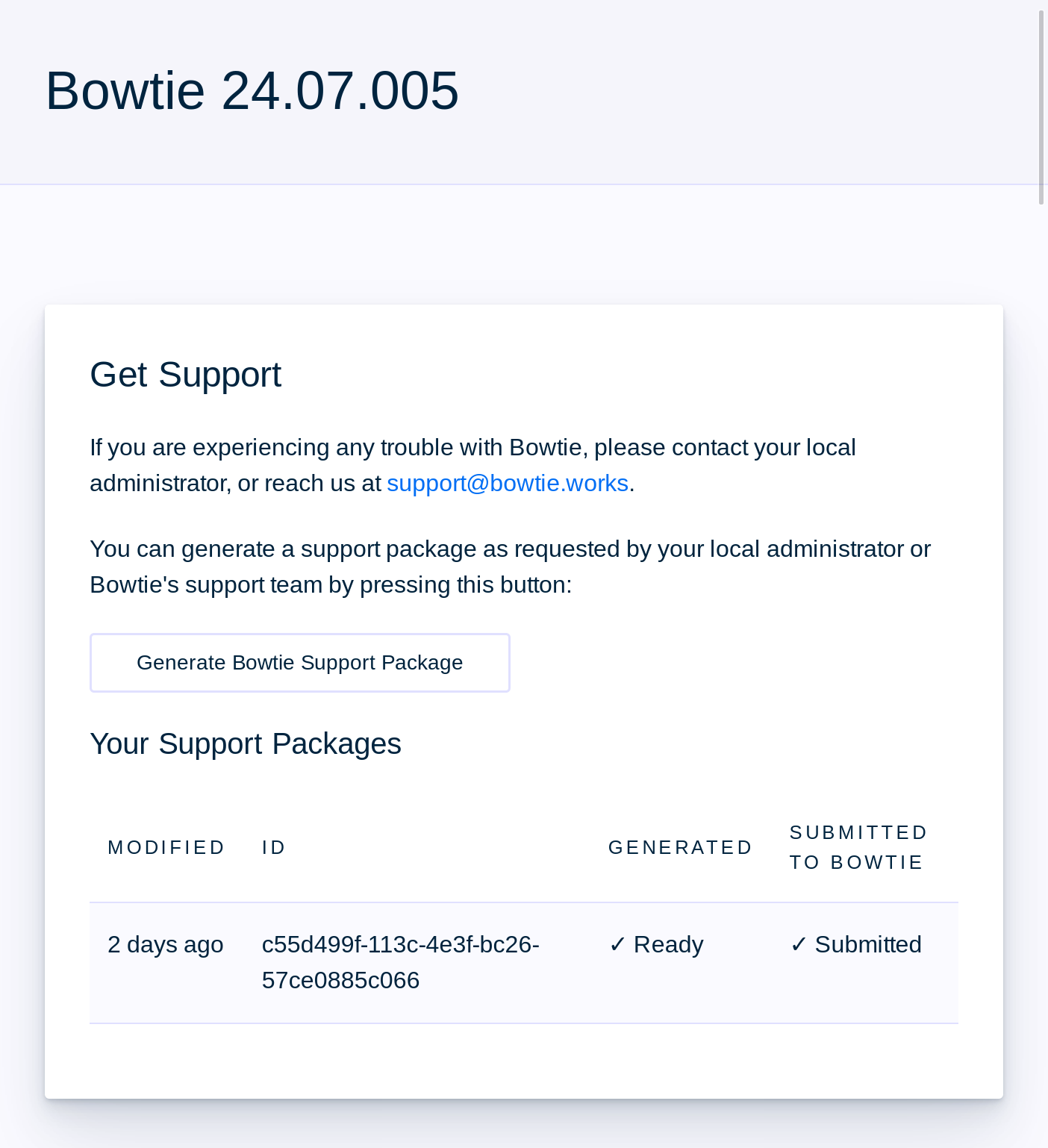Click the SUBMITTED TO BOWTIE column header
The height and width of the screenshot is (1148, 1048).
pos(858,848)
